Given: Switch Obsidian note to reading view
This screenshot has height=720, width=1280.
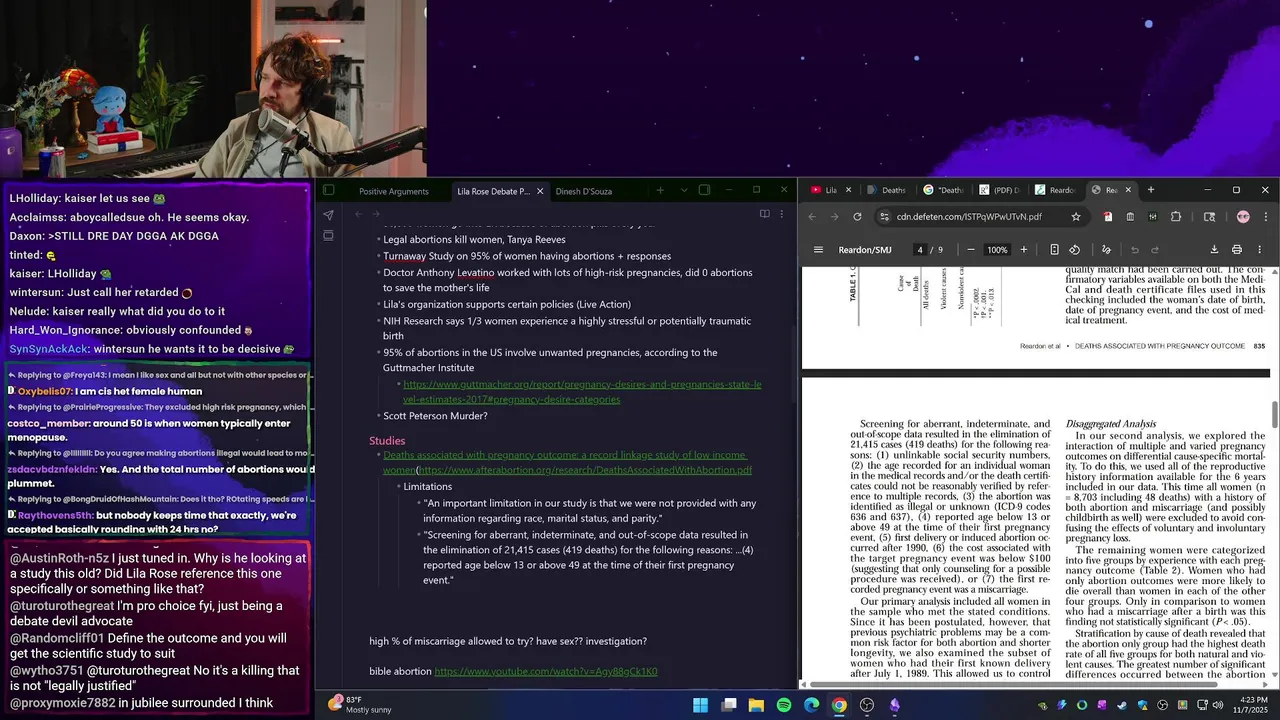Looking at the screenshot, I should [764, 214].
